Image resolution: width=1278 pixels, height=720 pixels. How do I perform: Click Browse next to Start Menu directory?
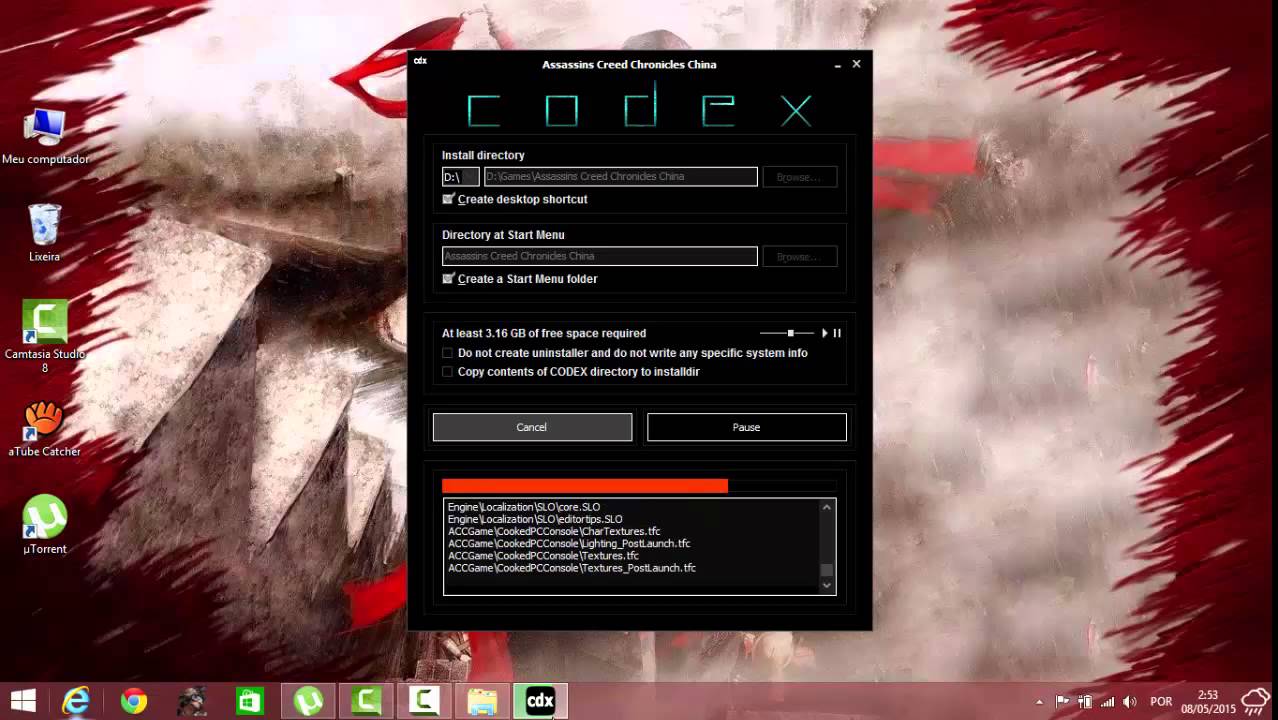coord(799,257)
